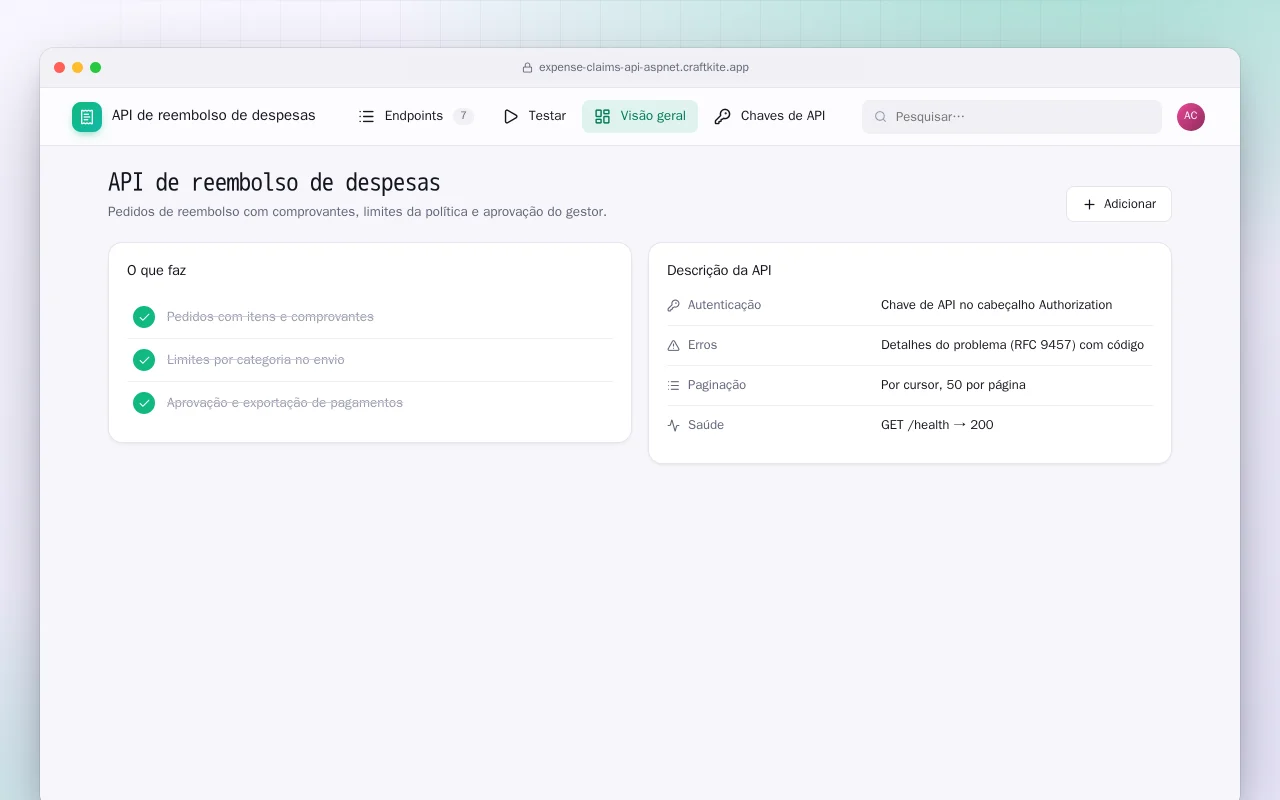Image resolution: width=1280 pixels, height=800 pixels.
Task: Select the Visão geral tab
Action: click(640, 116)
